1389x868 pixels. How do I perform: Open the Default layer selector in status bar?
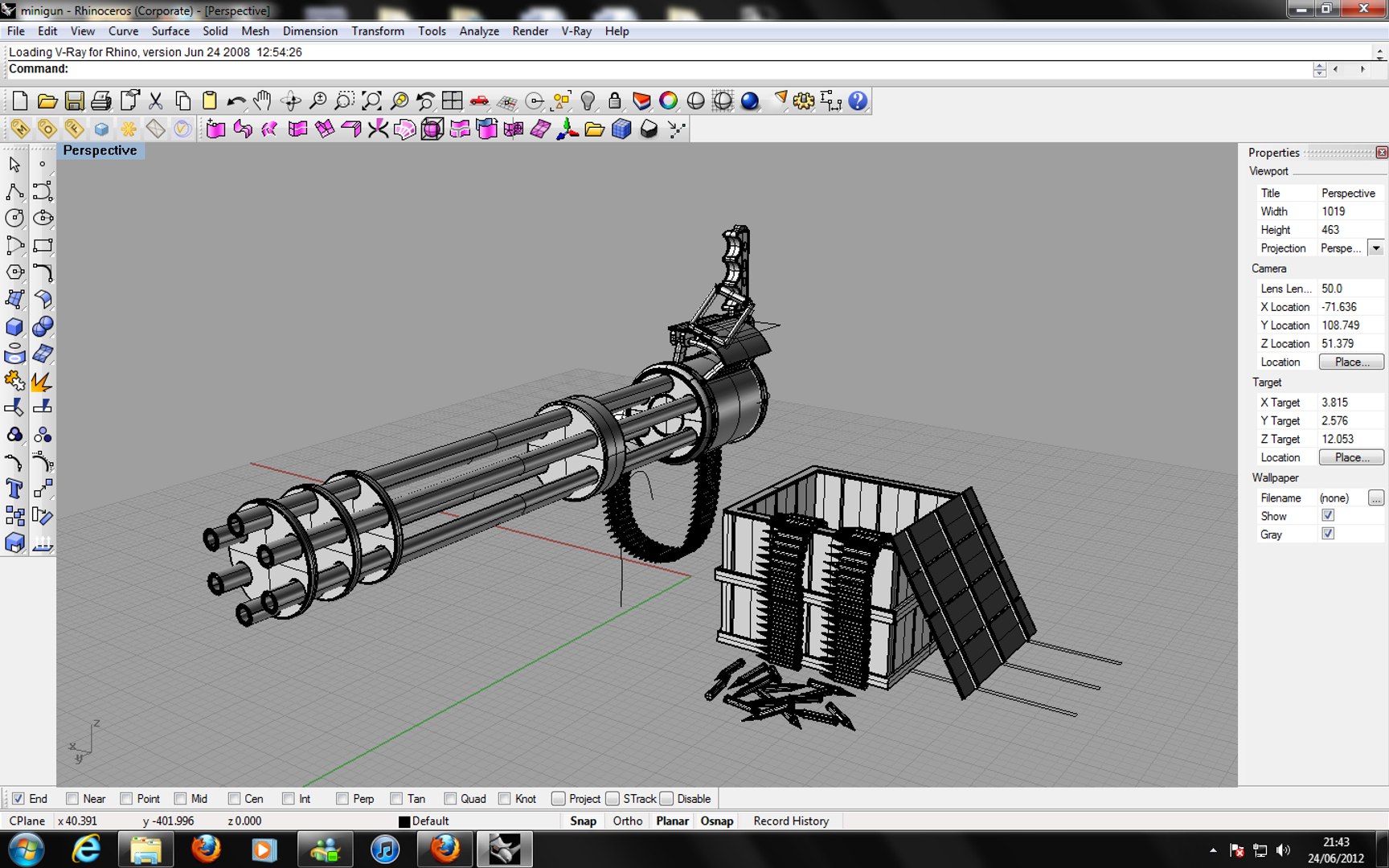click(x=431, y=821)
